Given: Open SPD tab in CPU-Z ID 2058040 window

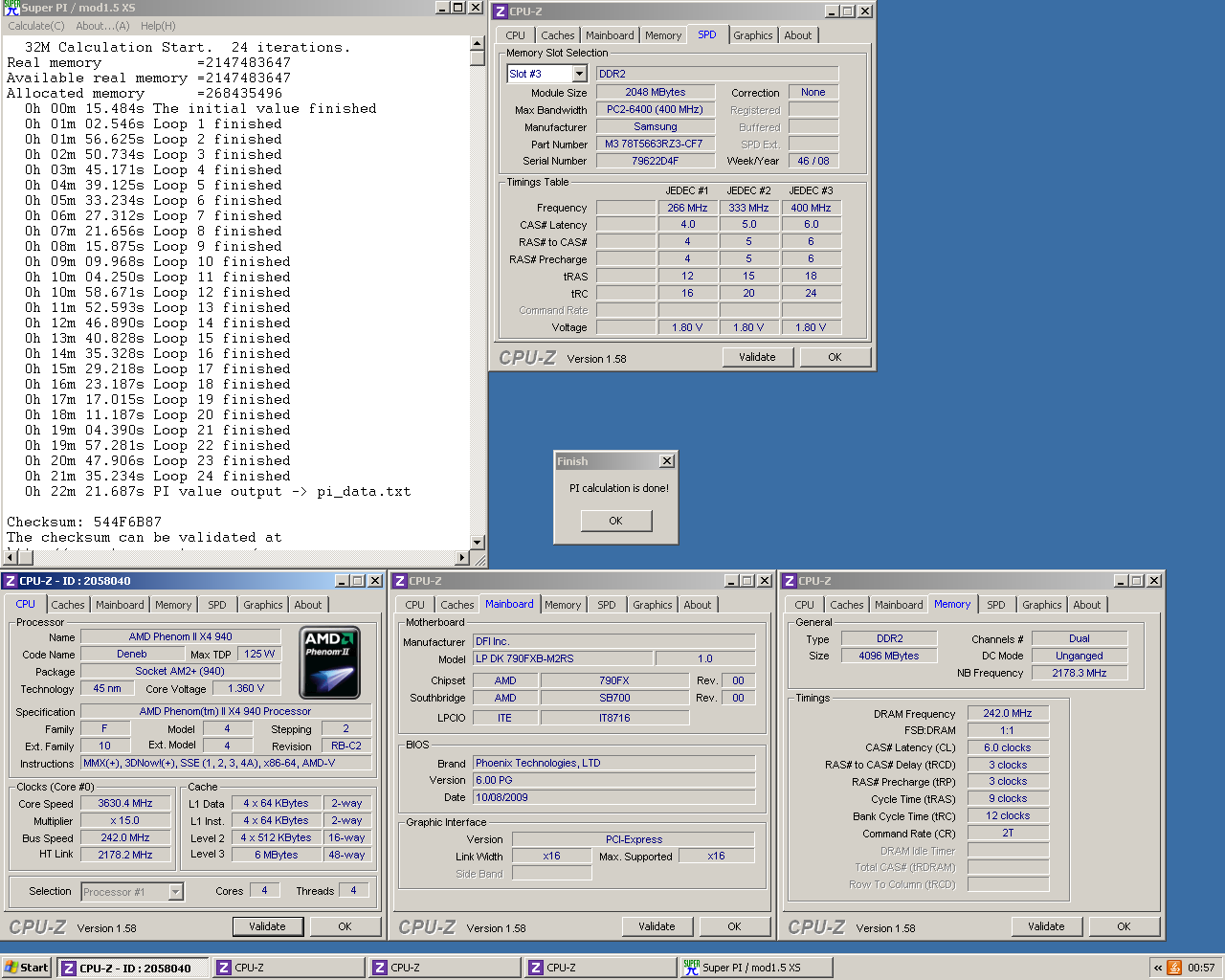Looking at the screenshot, I should click(217, 605).
